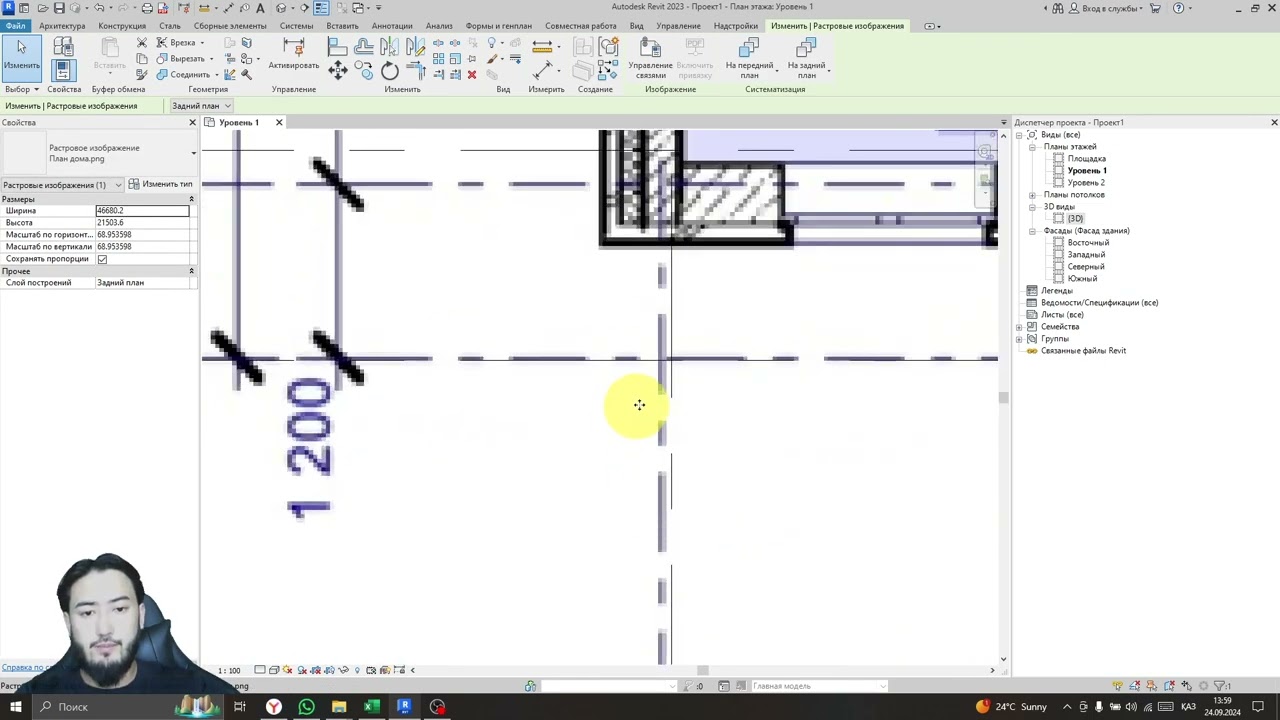The height and width of the screenshot is (720, 1280).
Task: Click the help question mark icon
Action: pos(1178,8)
